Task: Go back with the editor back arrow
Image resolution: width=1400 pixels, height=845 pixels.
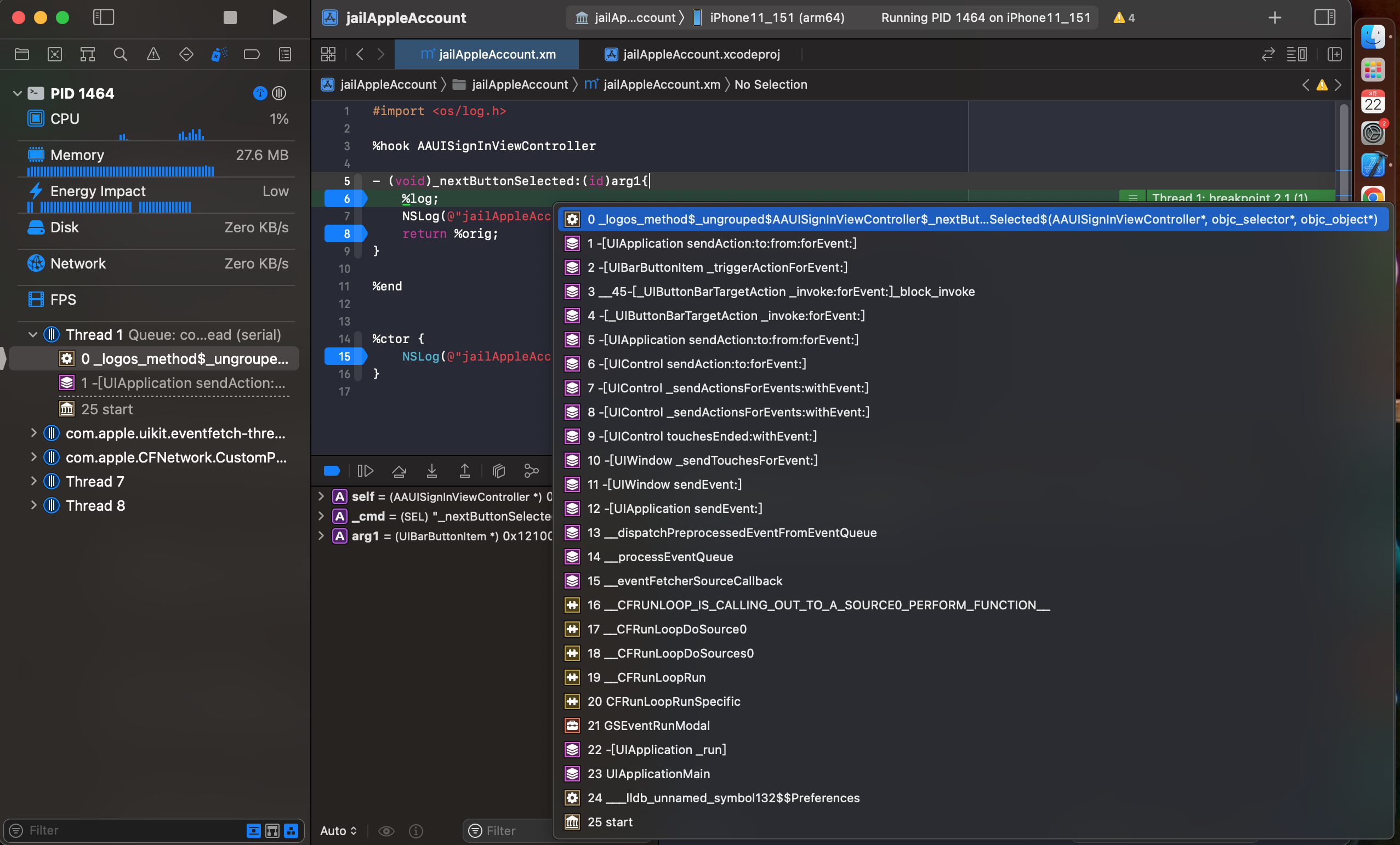Action: pyautogui.click(x=360, y=54)
